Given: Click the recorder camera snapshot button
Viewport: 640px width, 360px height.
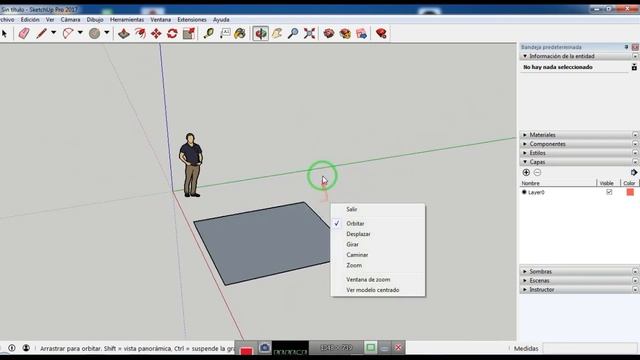Looking at the screenshot, I should click(x=264, y=348).
